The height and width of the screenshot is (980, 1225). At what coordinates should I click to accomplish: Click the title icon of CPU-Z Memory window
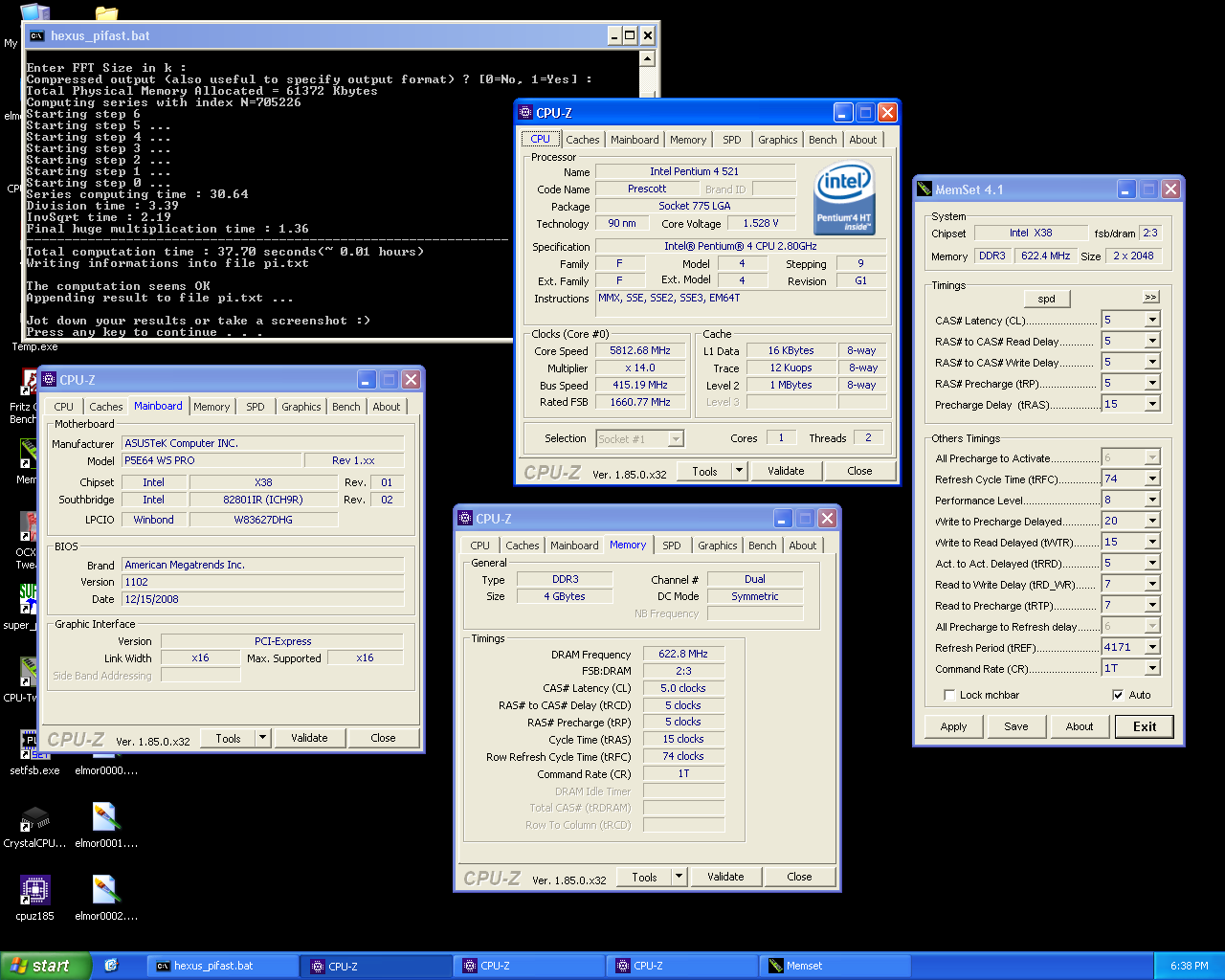coord(466,518)
